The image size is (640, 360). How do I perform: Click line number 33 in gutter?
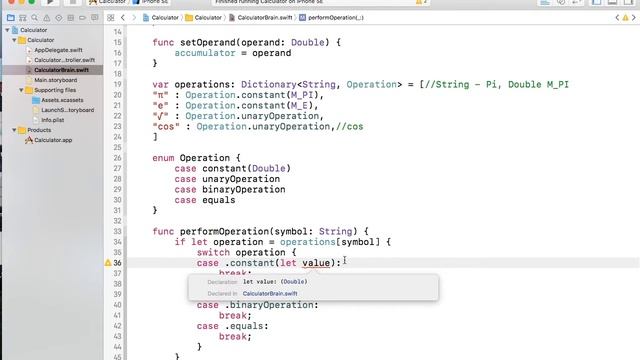[x=117, y=231]
